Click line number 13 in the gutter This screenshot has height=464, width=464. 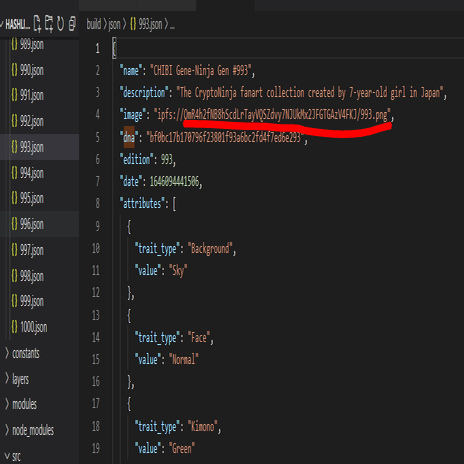(96, 315)
